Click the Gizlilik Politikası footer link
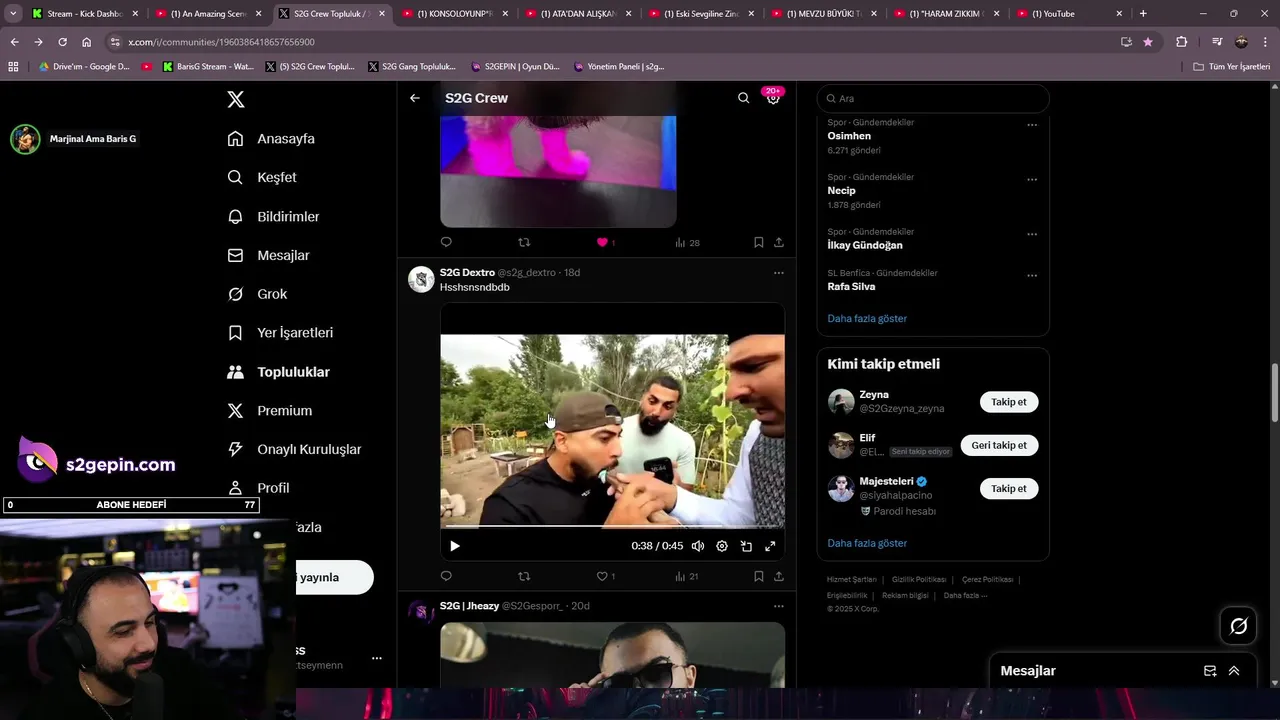Viewport: 1280px width, 720px height. click(919, 579)
